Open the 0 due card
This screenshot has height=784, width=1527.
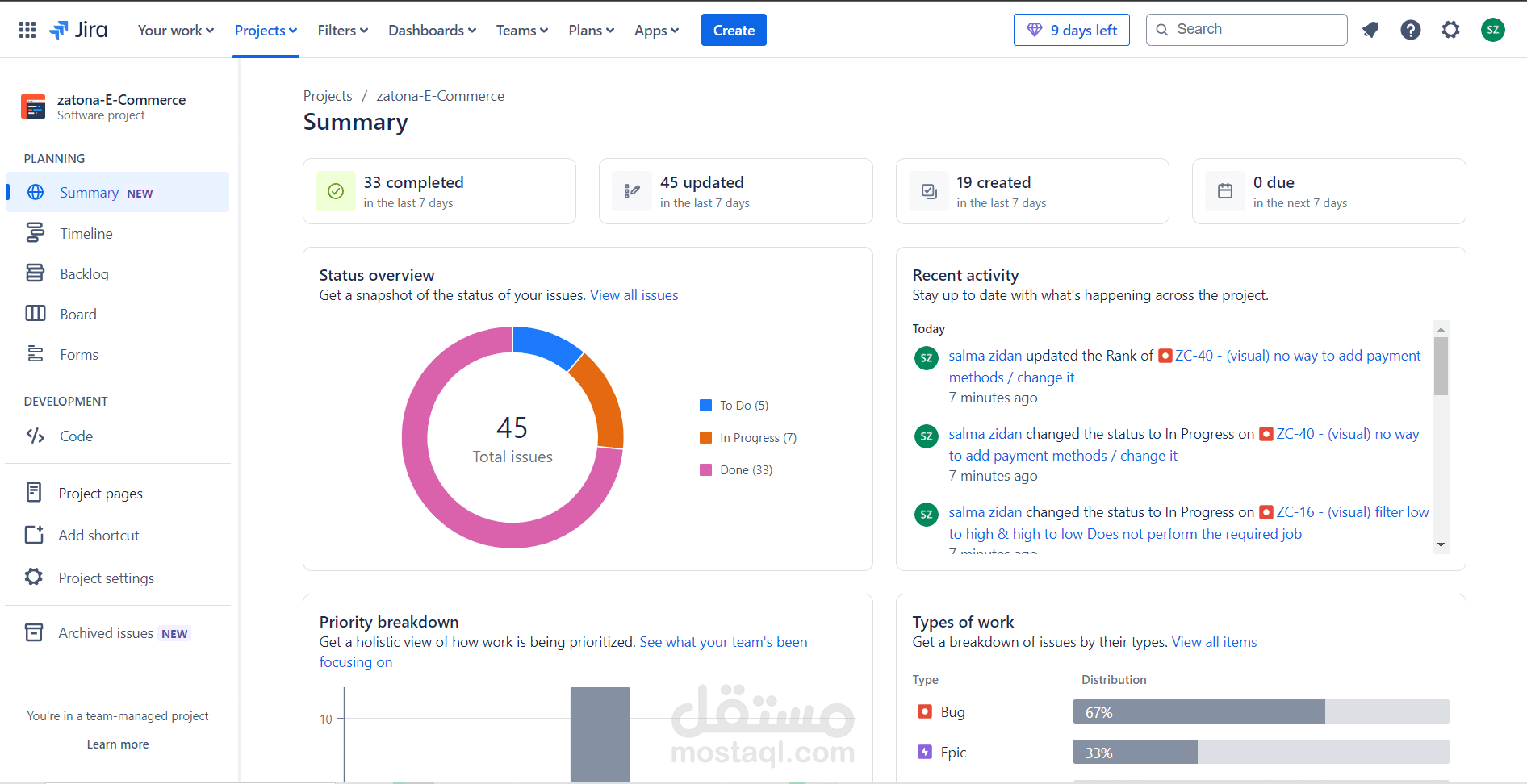coord(1328,191)
